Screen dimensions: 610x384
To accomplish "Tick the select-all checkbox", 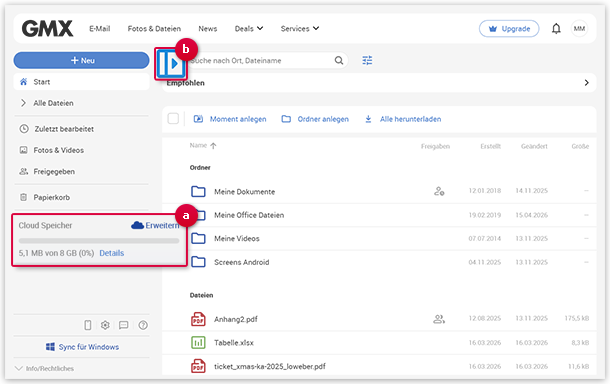I will [x=173, y=119].
